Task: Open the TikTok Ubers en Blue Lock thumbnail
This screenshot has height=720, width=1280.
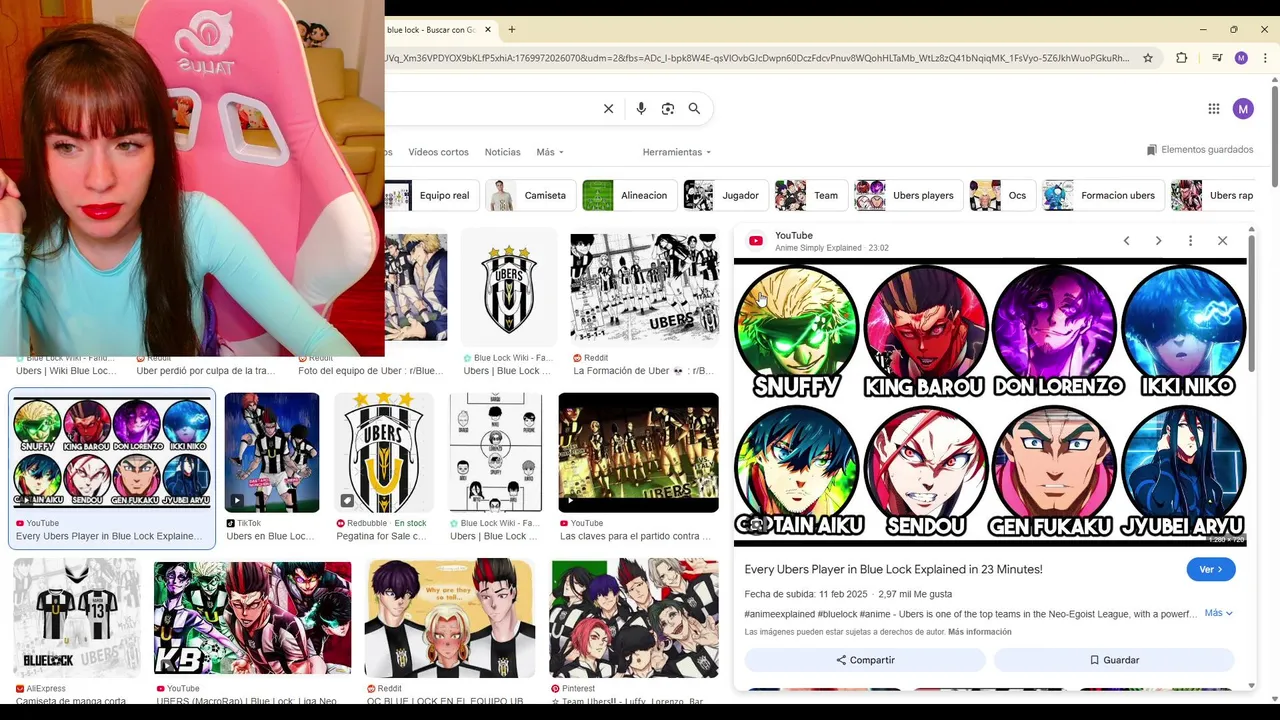Action: (x=271, y=453)
